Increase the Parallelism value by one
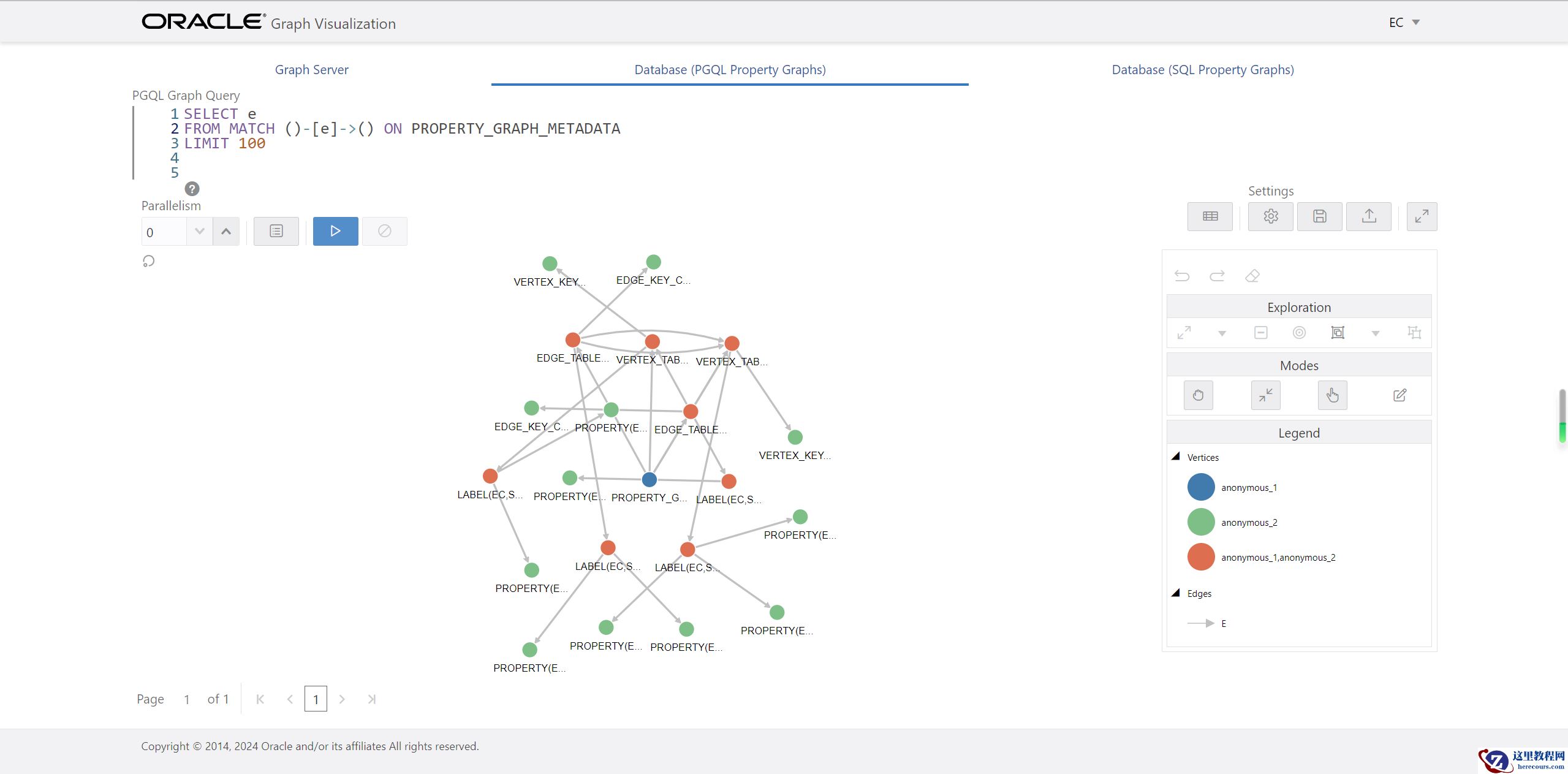The image size is (1568, 774). click(226, 232)
